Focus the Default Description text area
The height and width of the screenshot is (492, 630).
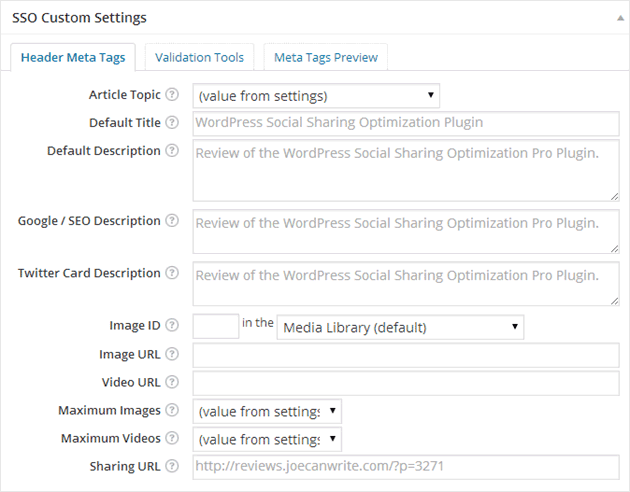pos(406,170)
